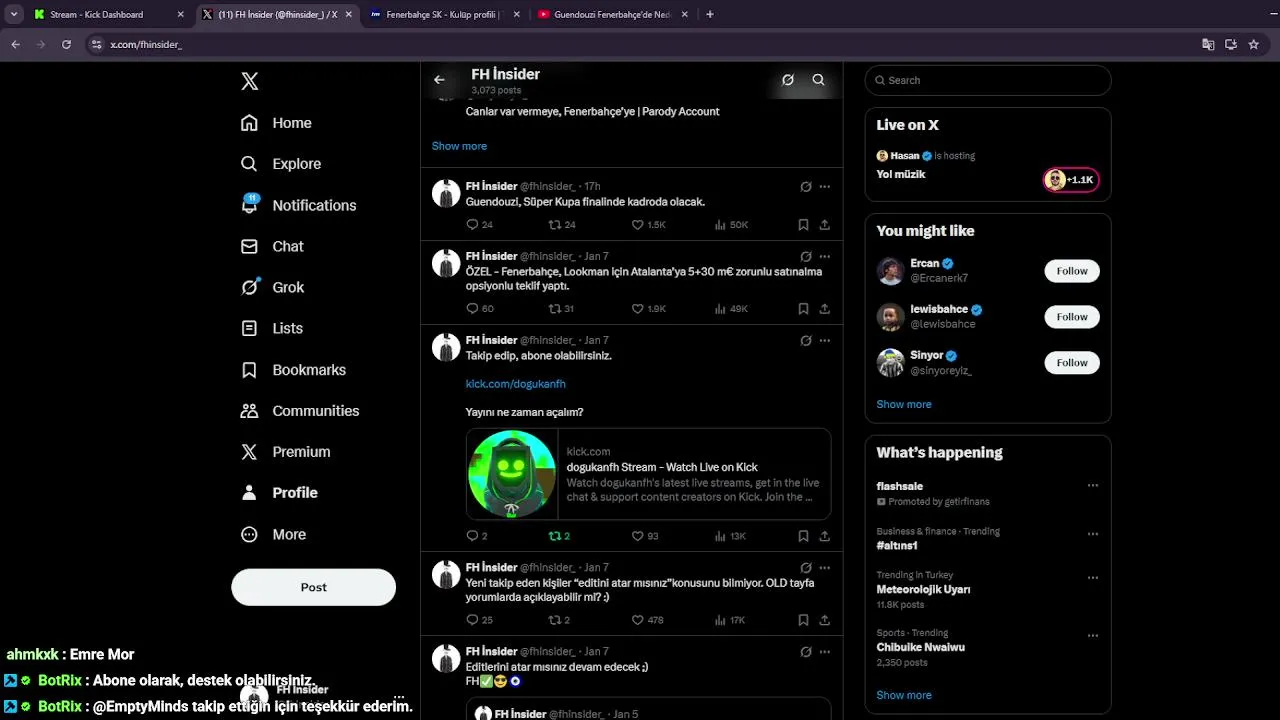
Task: Open Lists in the sidebar
Action: [272, 328]
